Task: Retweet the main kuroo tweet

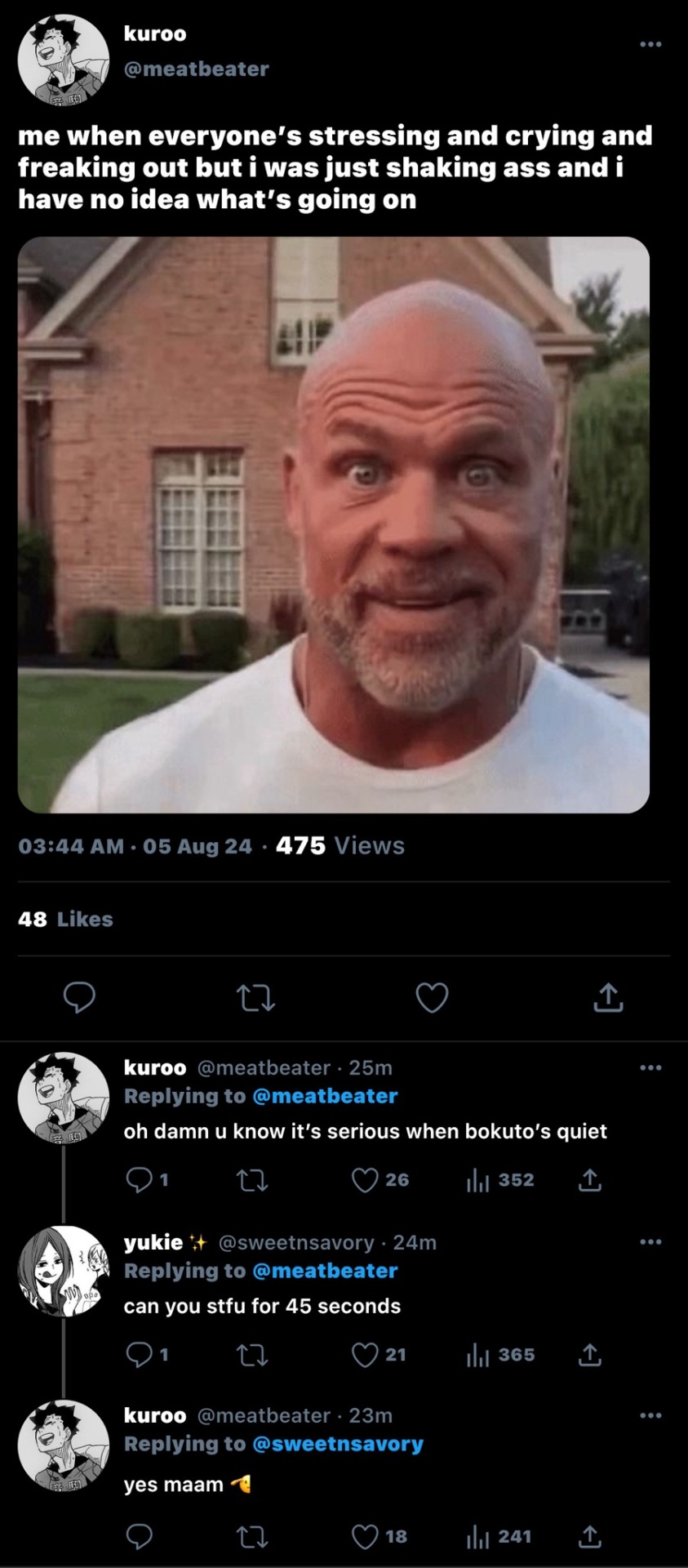Action: (255, 997)
